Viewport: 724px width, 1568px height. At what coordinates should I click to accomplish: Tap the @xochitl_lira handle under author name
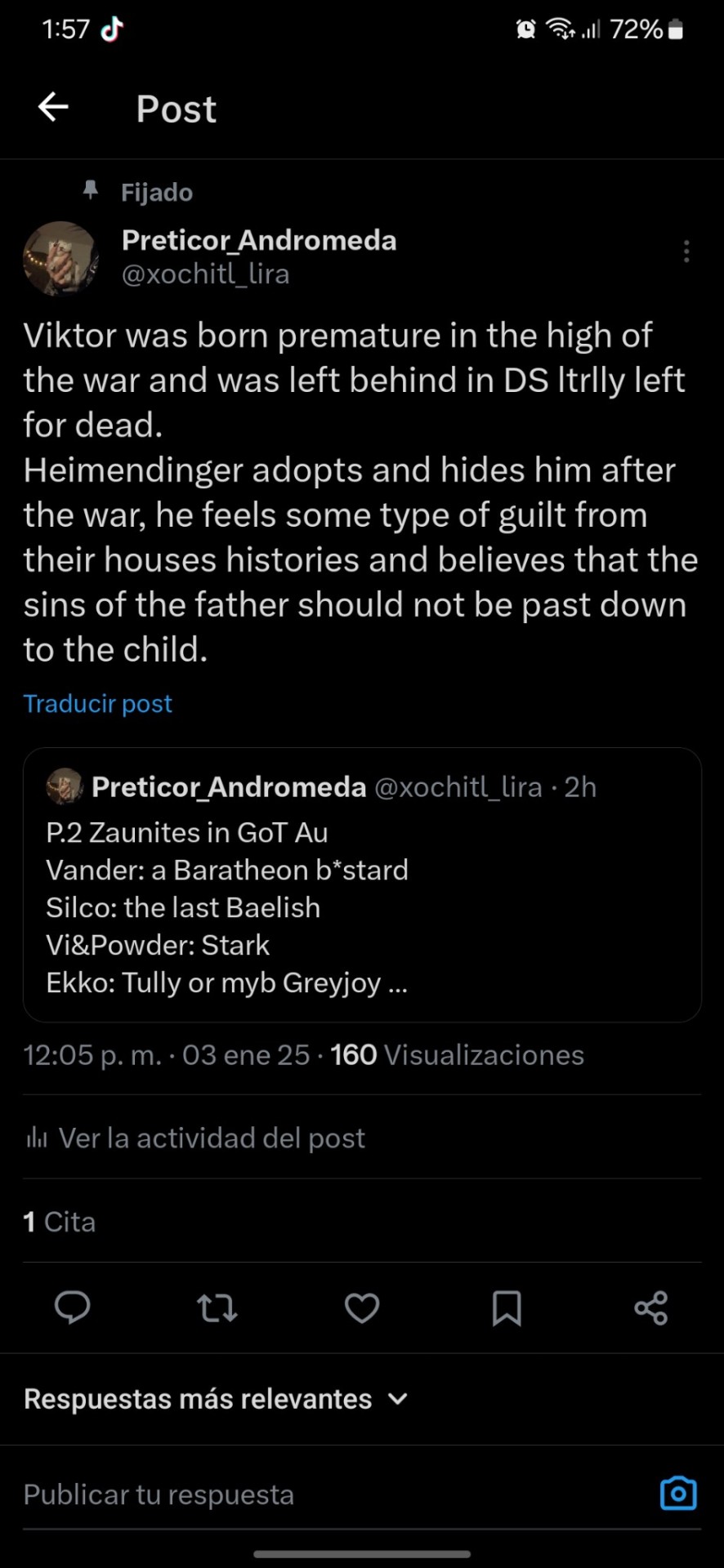(x=205, y=274)
